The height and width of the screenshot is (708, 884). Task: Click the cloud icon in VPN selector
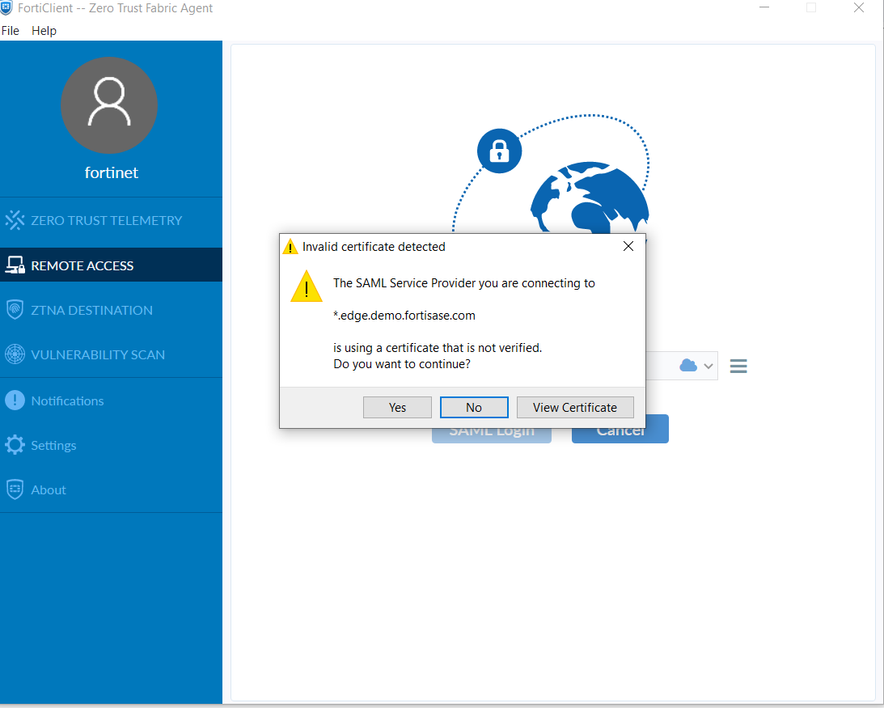[x=688, y=365]
